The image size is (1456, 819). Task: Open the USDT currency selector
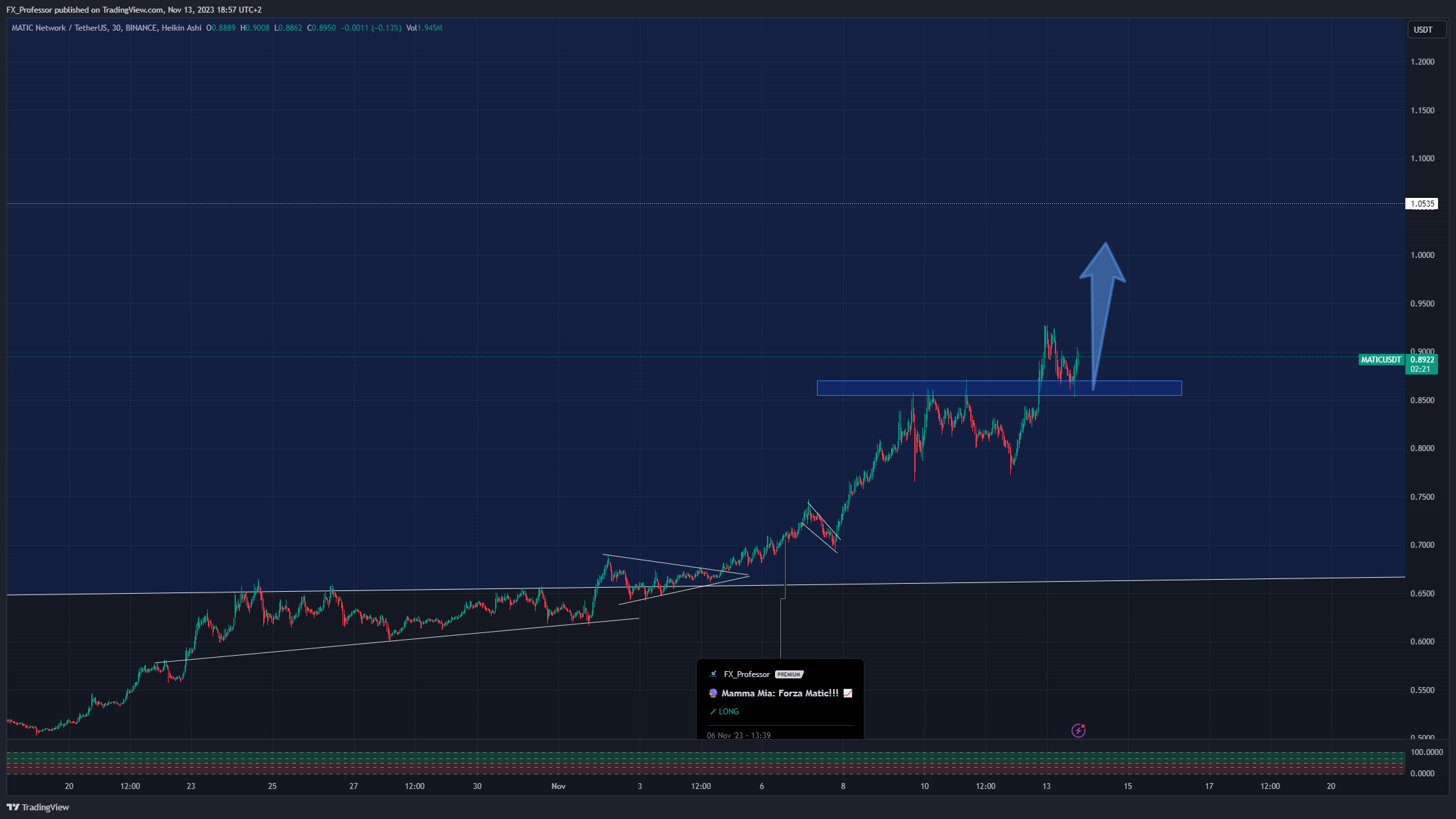1426,29
